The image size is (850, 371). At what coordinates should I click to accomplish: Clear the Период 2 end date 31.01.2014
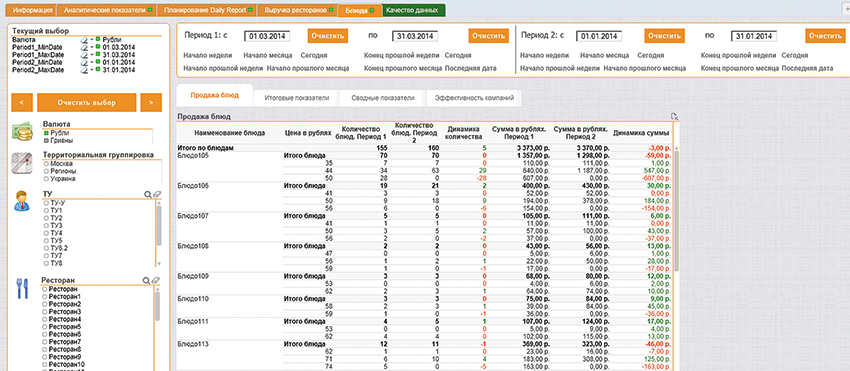click(825, 36)
